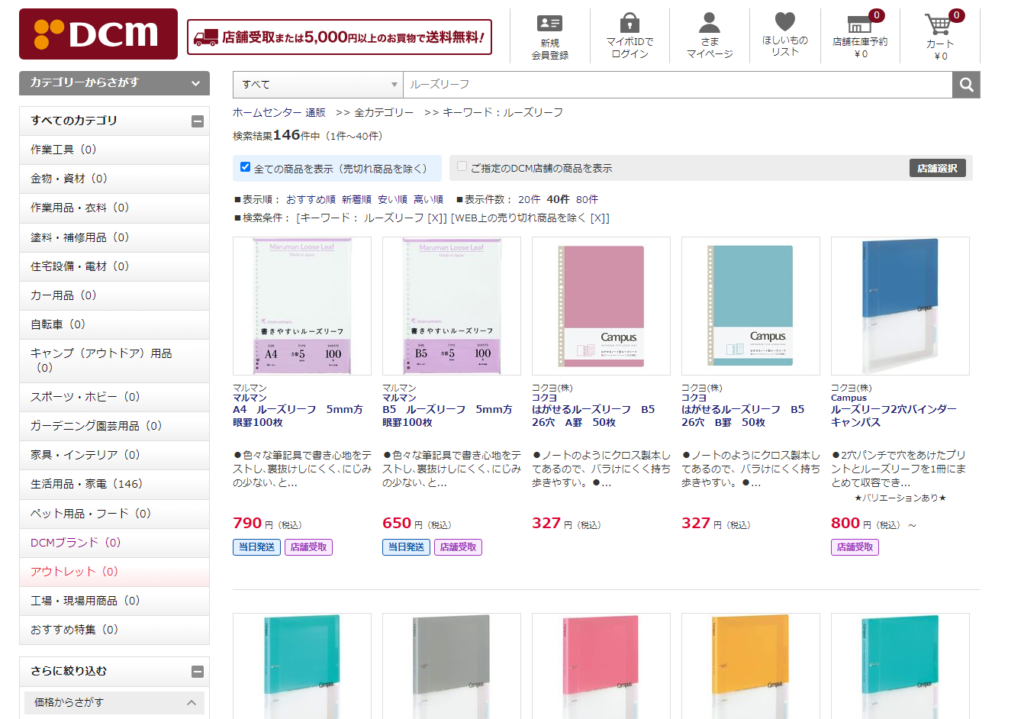
Task: Open orange Campus binder thumbnail
Action: coord(750,666)
